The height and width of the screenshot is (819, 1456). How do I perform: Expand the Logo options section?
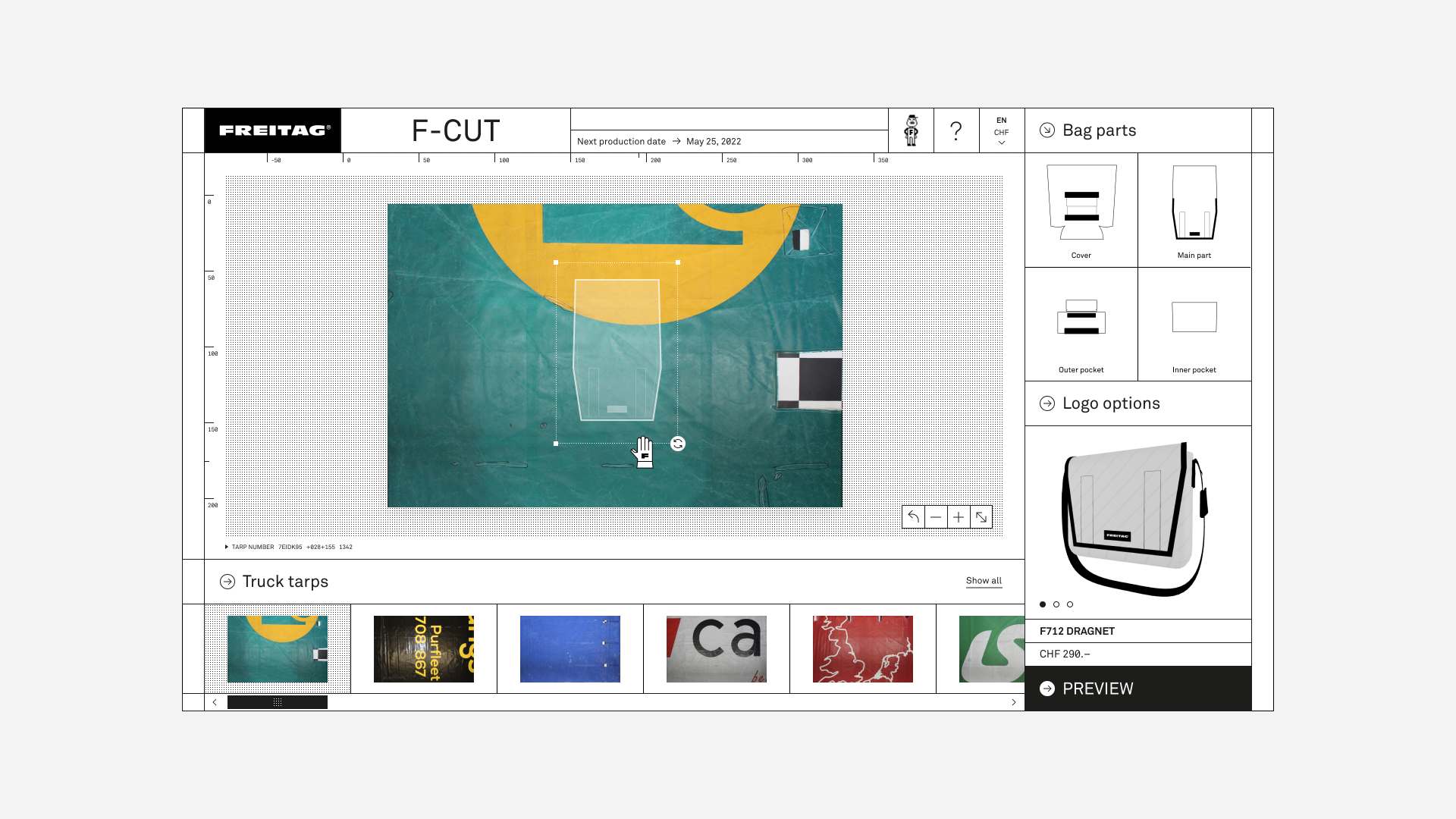coord(1047,403)
